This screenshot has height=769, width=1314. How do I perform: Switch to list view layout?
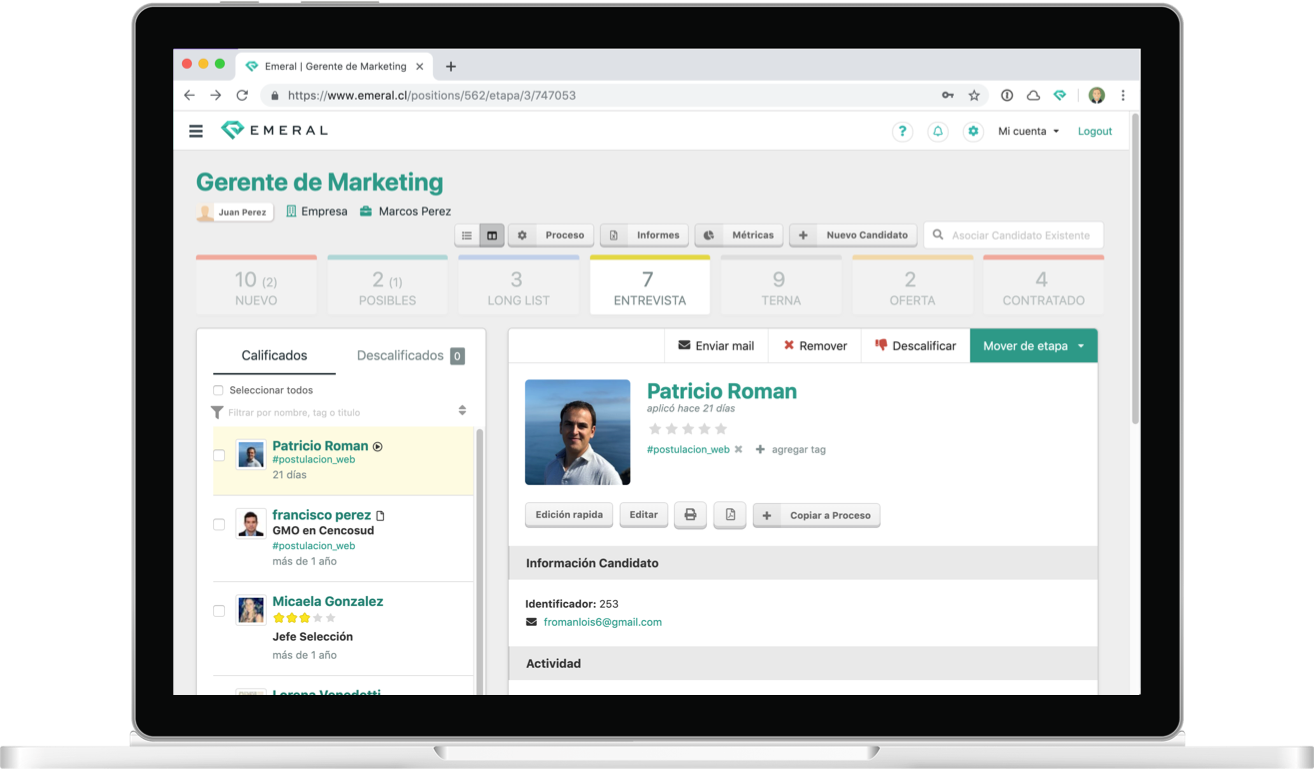[x=467, y=235]
